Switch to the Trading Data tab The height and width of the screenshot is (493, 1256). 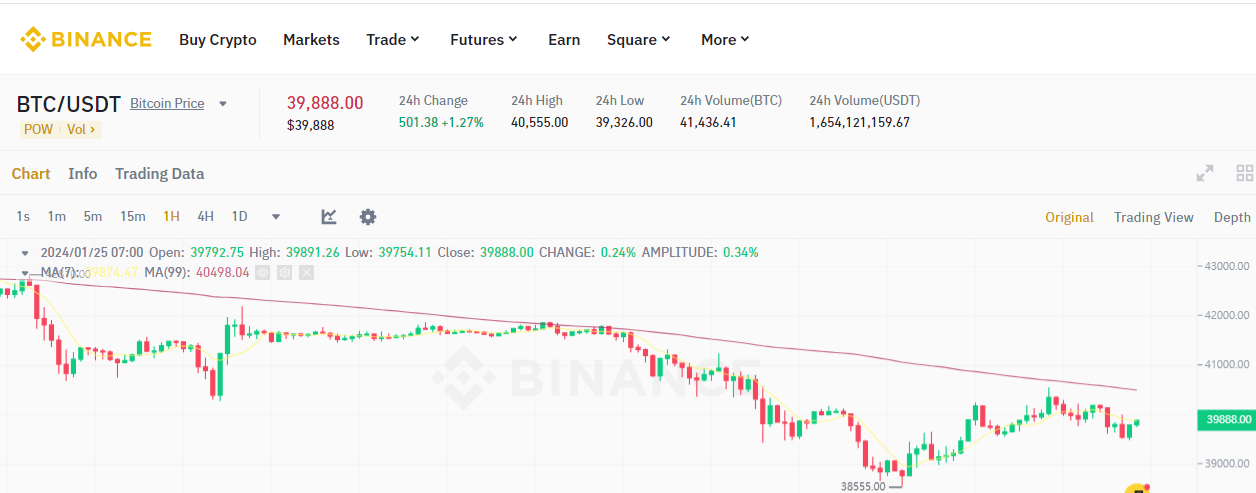point(159,173)
